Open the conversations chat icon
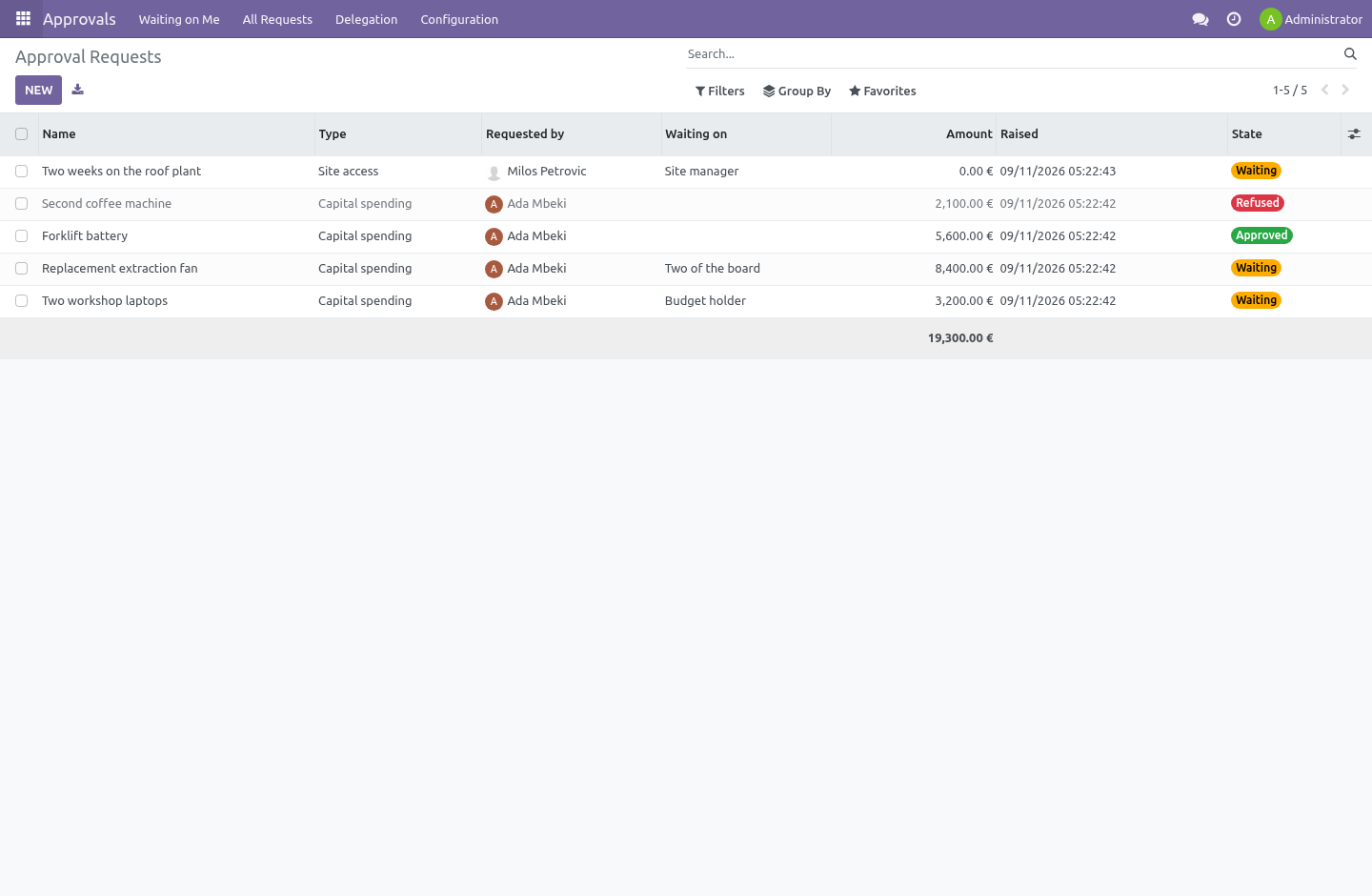 [x=1200, y=19]
